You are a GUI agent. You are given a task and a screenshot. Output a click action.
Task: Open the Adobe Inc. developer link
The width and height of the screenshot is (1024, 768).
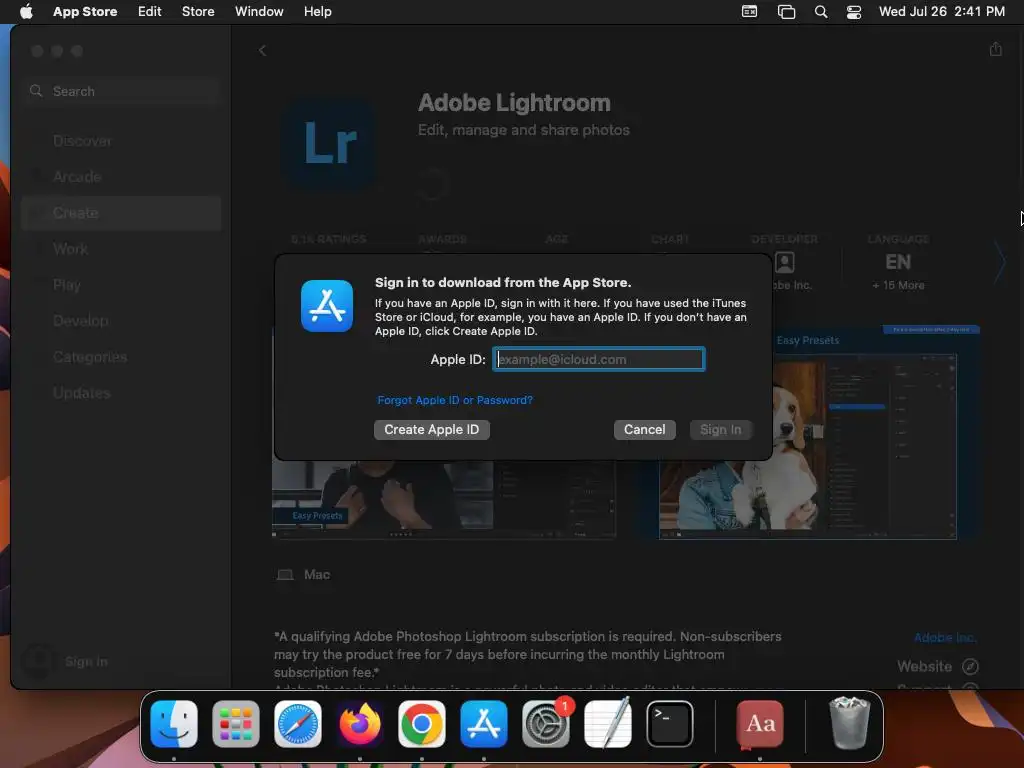pyautogui.click(x=944, y=637)
